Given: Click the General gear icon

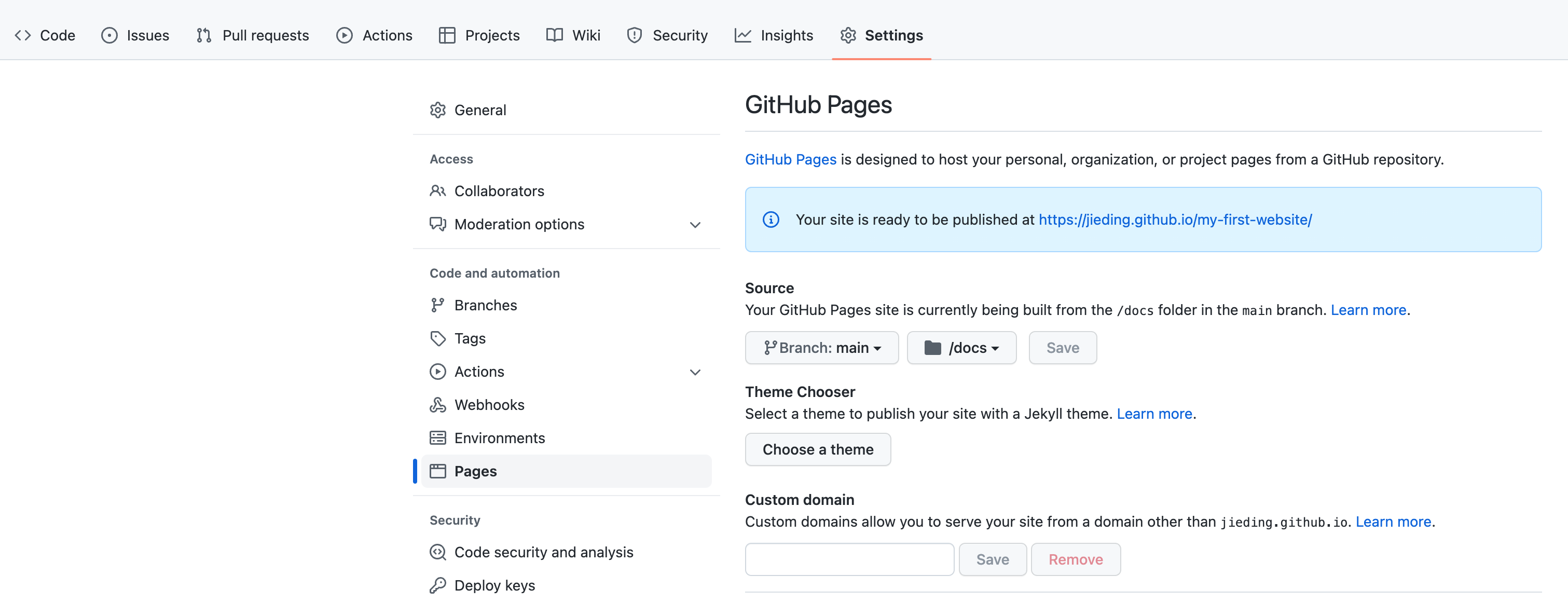Looking at the screenshot, I should pos(437,110).
